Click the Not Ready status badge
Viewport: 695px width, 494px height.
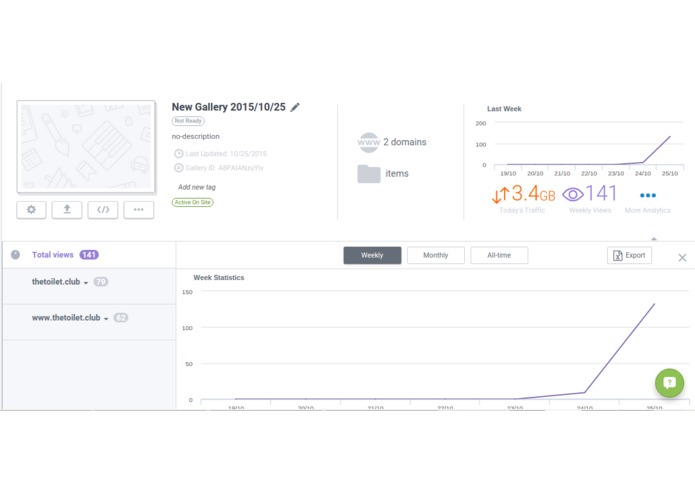click(188, 121)
